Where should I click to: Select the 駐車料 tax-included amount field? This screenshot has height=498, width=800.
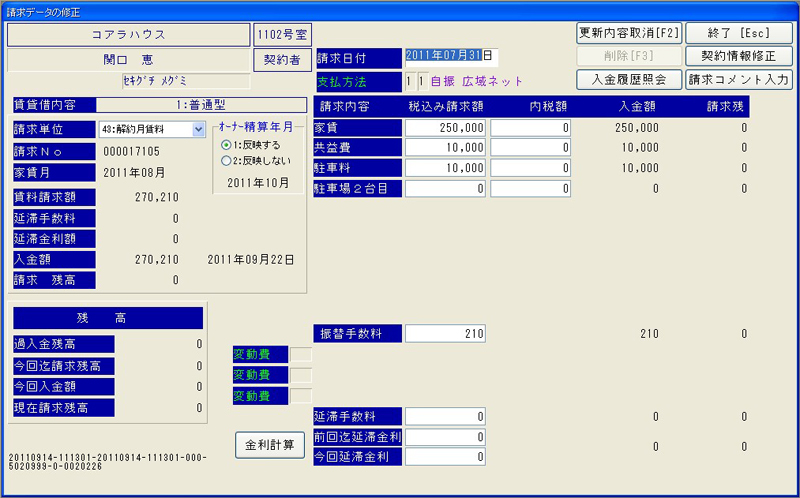[446, 168]
